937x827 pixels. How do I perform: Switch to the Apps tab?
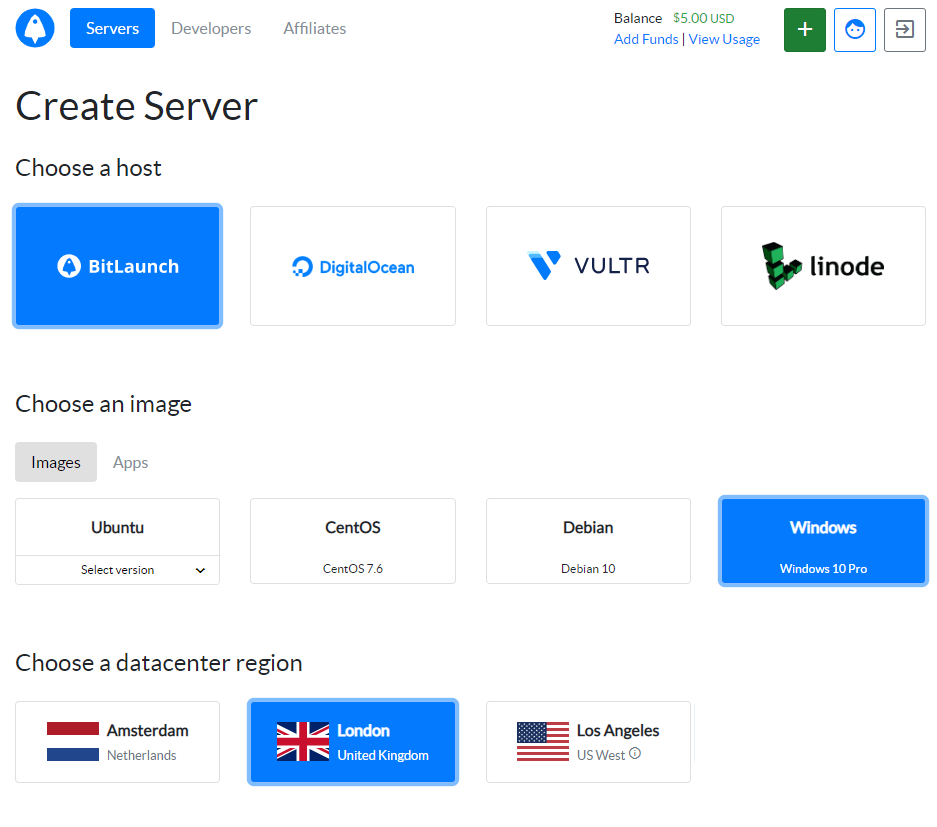click(130, 462)
